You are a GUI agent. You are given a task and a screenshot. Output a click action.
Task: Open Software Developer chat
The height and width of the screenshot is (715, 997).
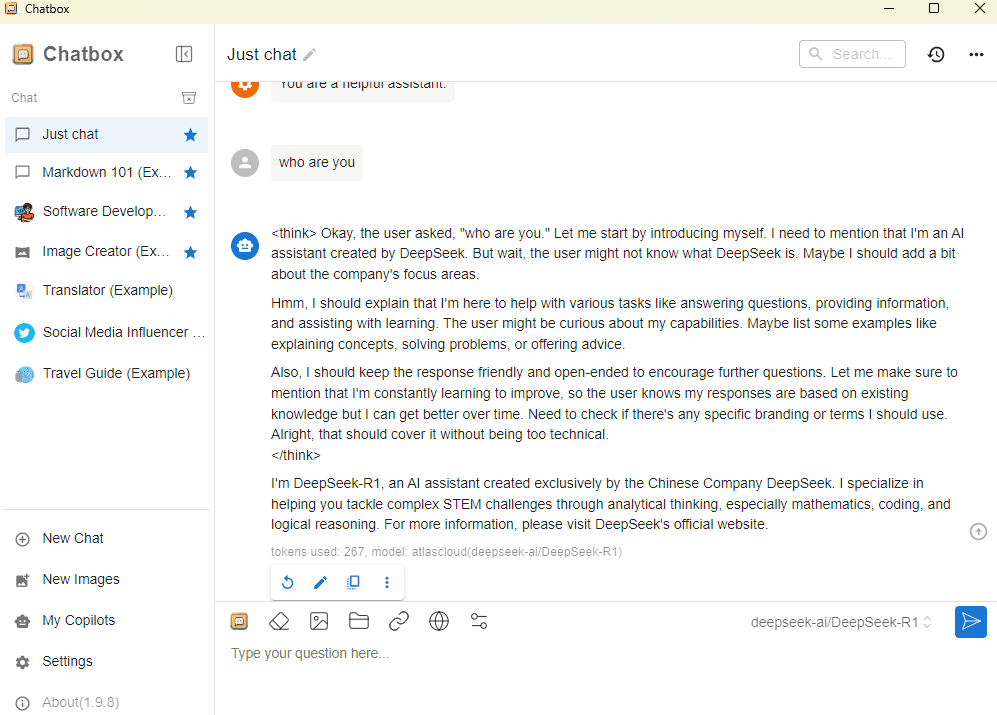[x=106, y=212]
